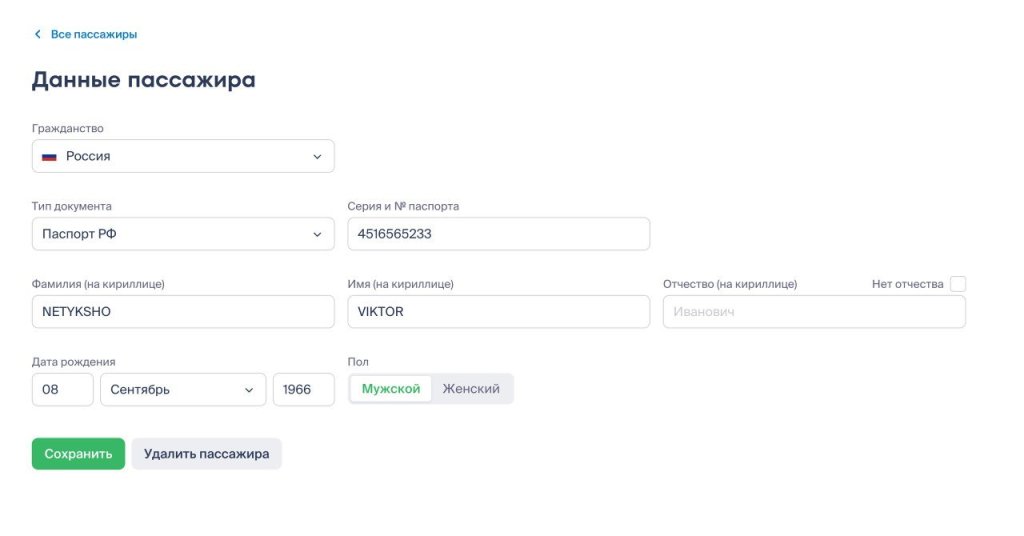The image size is (1024, 536).
Task: Expand the Паспорт РФ document type dropdown
Action: [x=183, y=234]
